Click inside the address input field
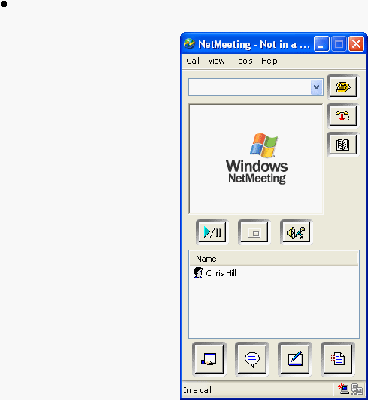Viewport: 368px width, 400px height. 250,87
